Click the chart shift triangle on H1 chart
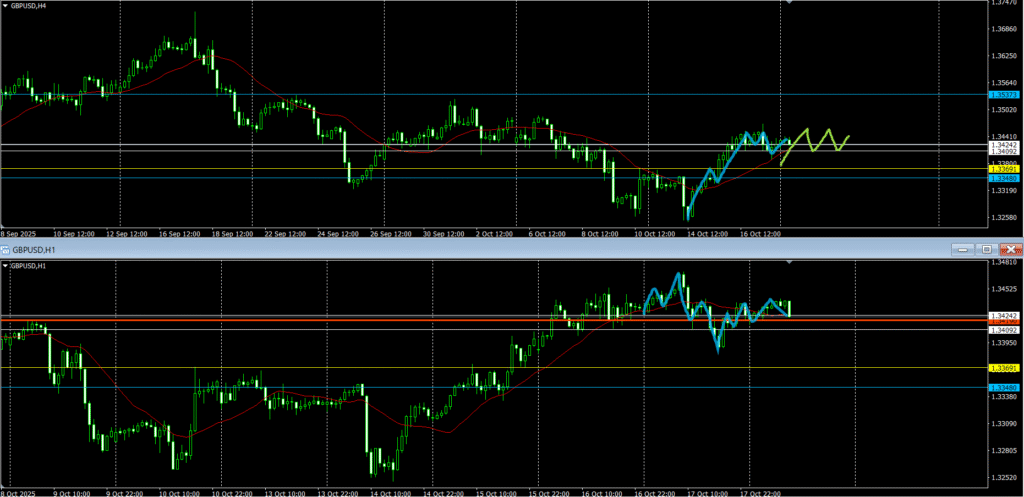Image resolution: width=1024 pixels, height=497 pixels. pyautogui.click(x=791, y=262)
